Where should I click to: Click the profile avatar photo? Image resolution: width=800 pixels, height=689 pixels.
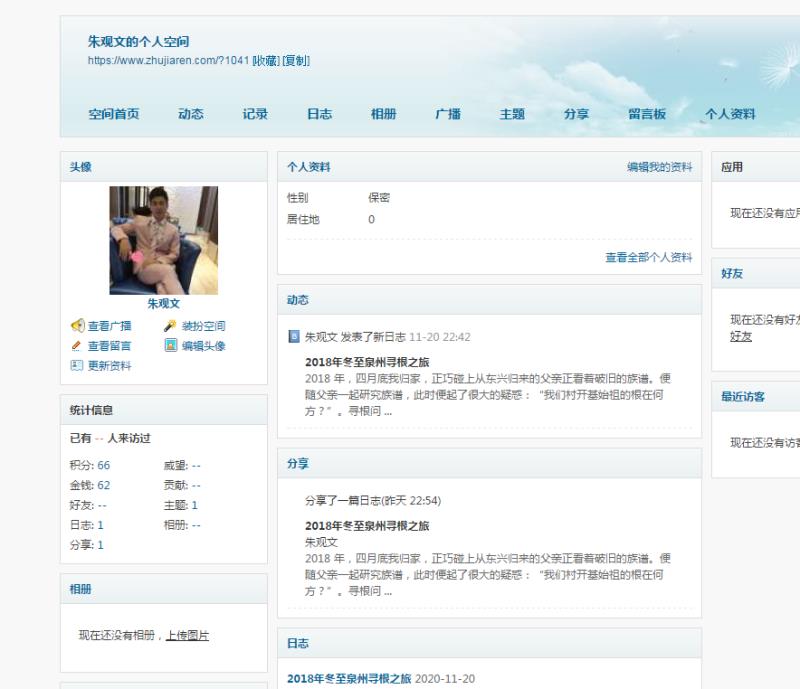pyautogui.click(x=163, y=240)
